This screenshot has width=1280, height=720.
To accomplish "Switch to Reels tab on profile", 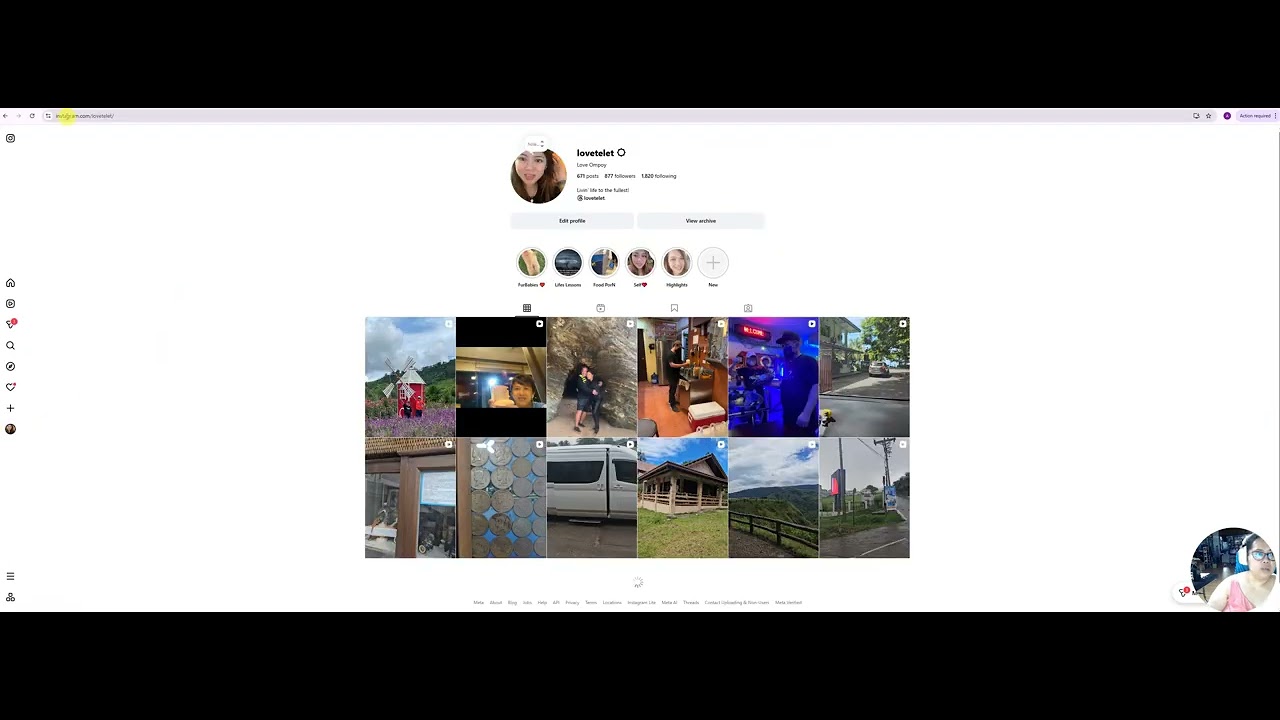I will click(600, 308).
